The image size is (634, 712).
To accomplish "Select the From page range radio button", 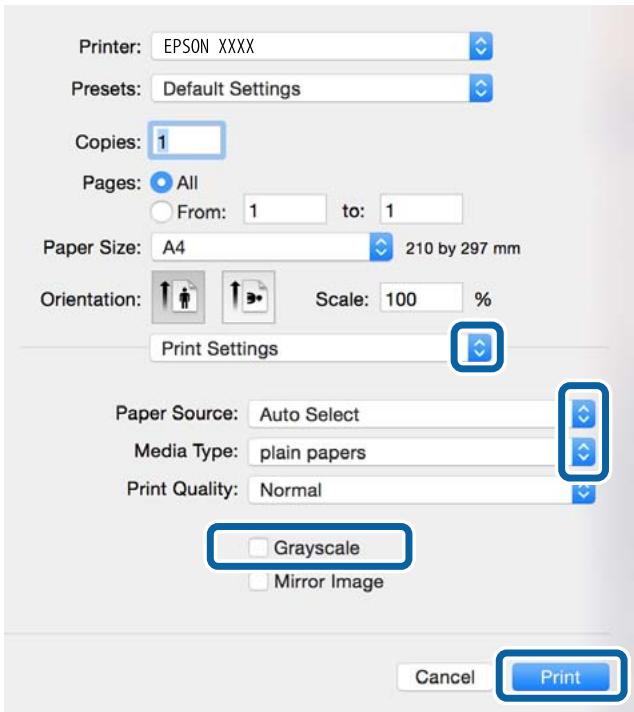I will click(161, 212).
